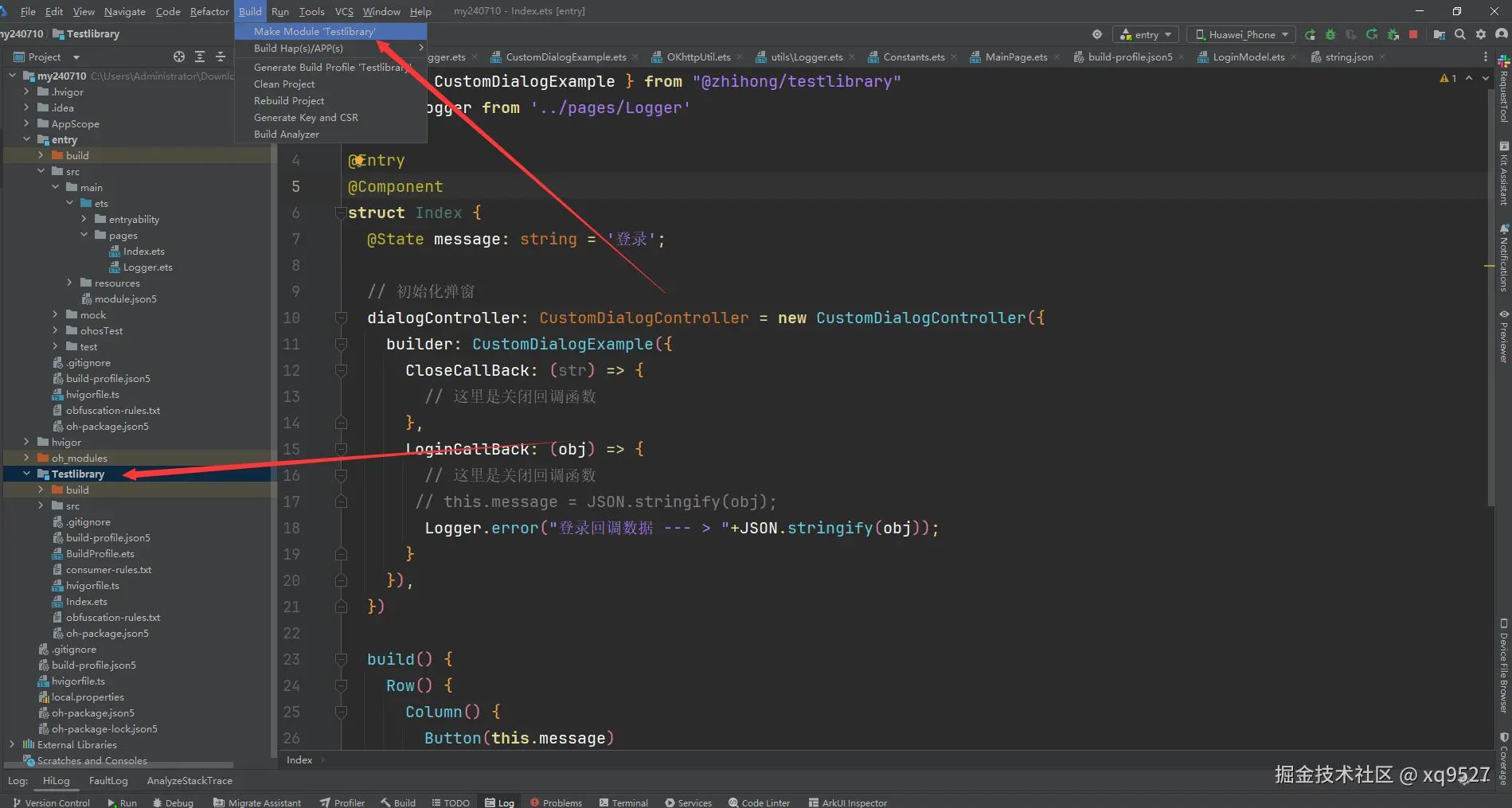
Task: Open the Project Structure icon in the toolbar
Action: 1439,34
